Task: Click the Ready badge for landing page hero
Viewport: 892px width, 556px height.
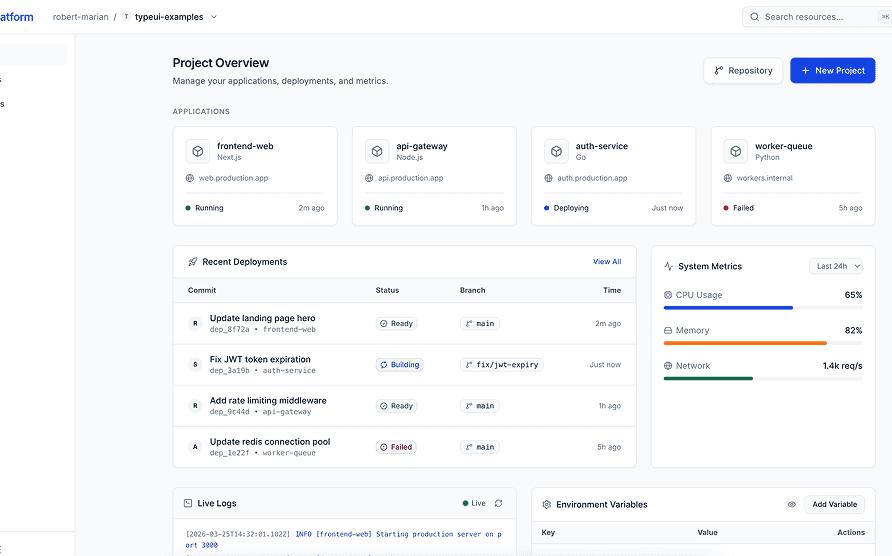Action: tap(397, 323)
